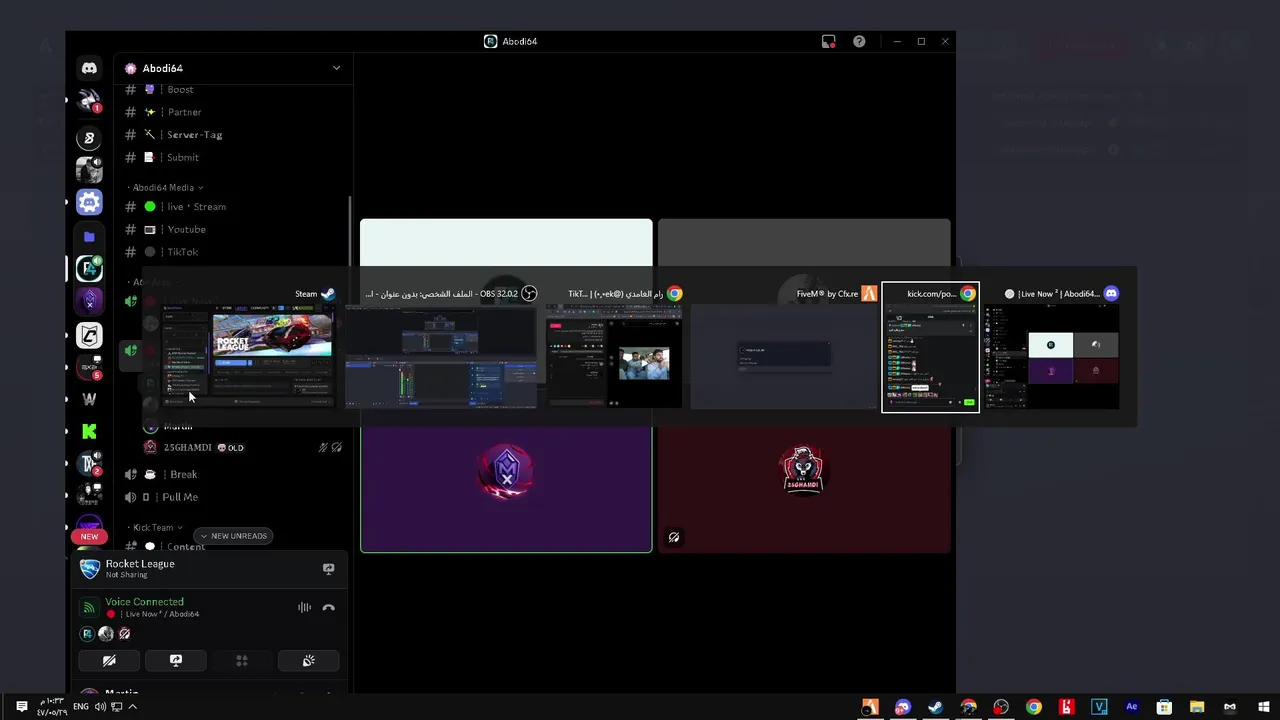Toggle the camera button in voice panel
This screenshot has width=1280, height=720.
(109, 661)
